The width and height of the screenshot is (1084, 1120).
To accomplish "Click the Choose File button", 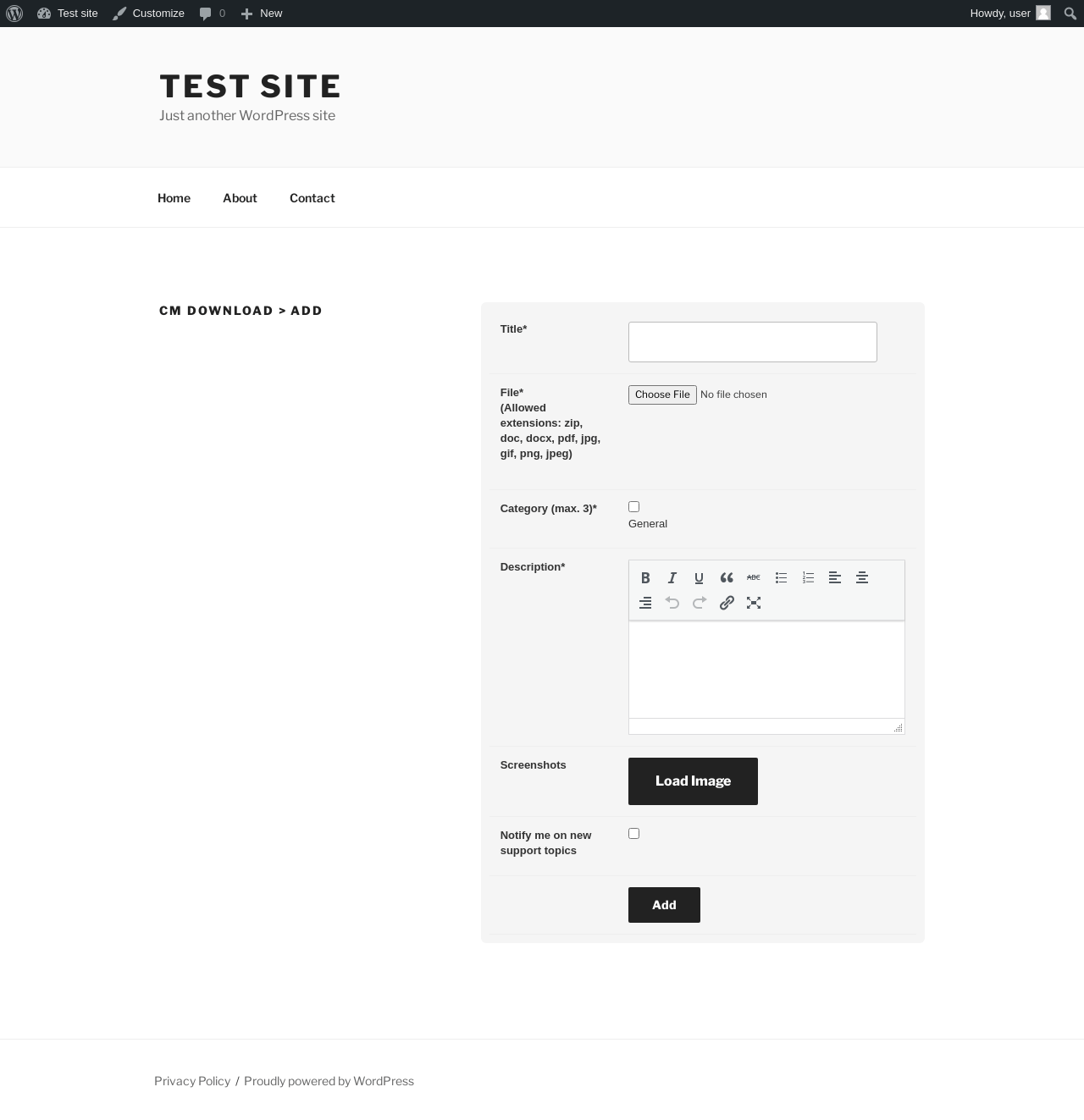I will click(662, 394).
